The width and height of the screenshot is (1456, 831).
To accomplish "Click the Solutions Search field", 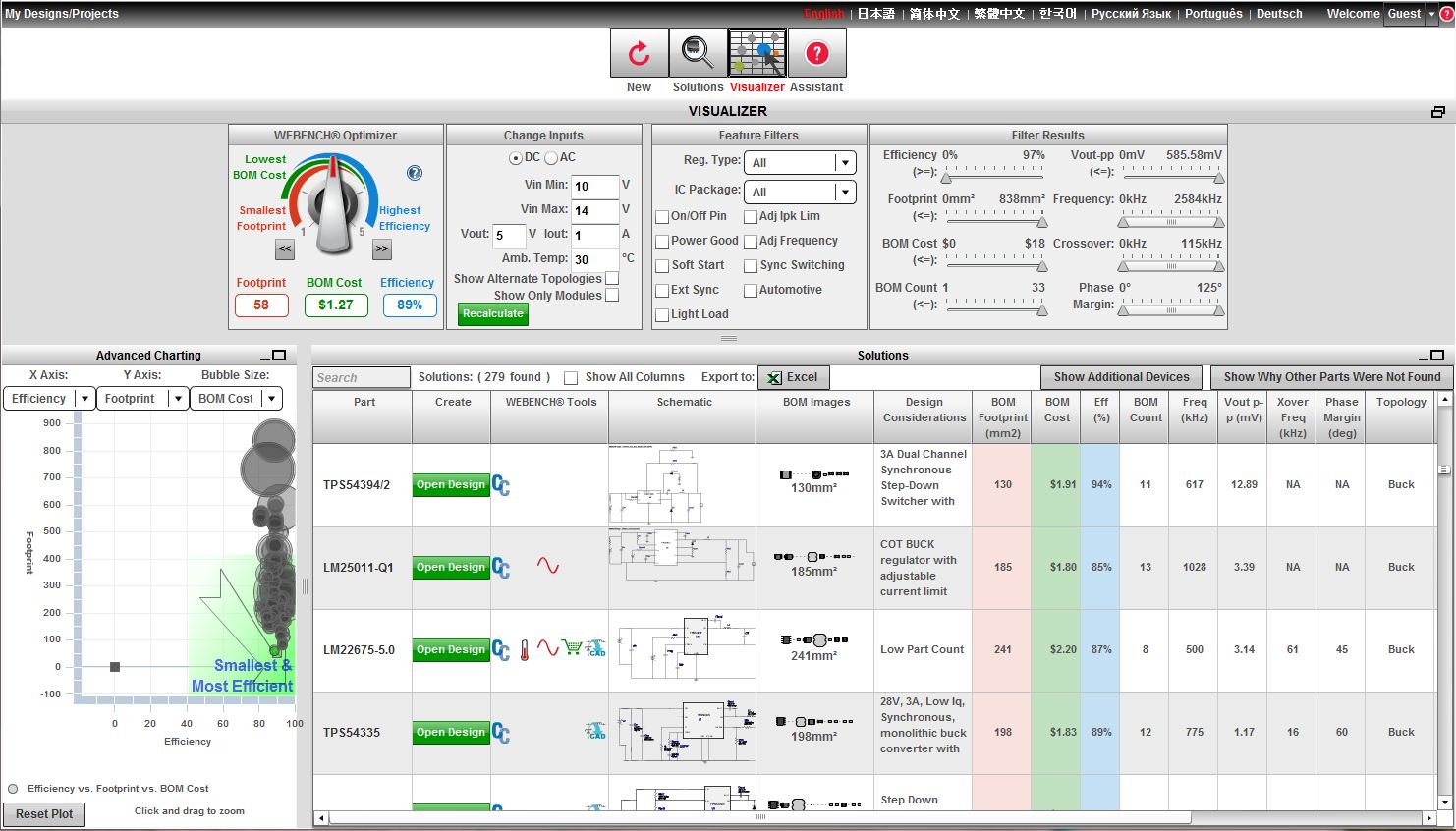I will click(x=362, y=378).
